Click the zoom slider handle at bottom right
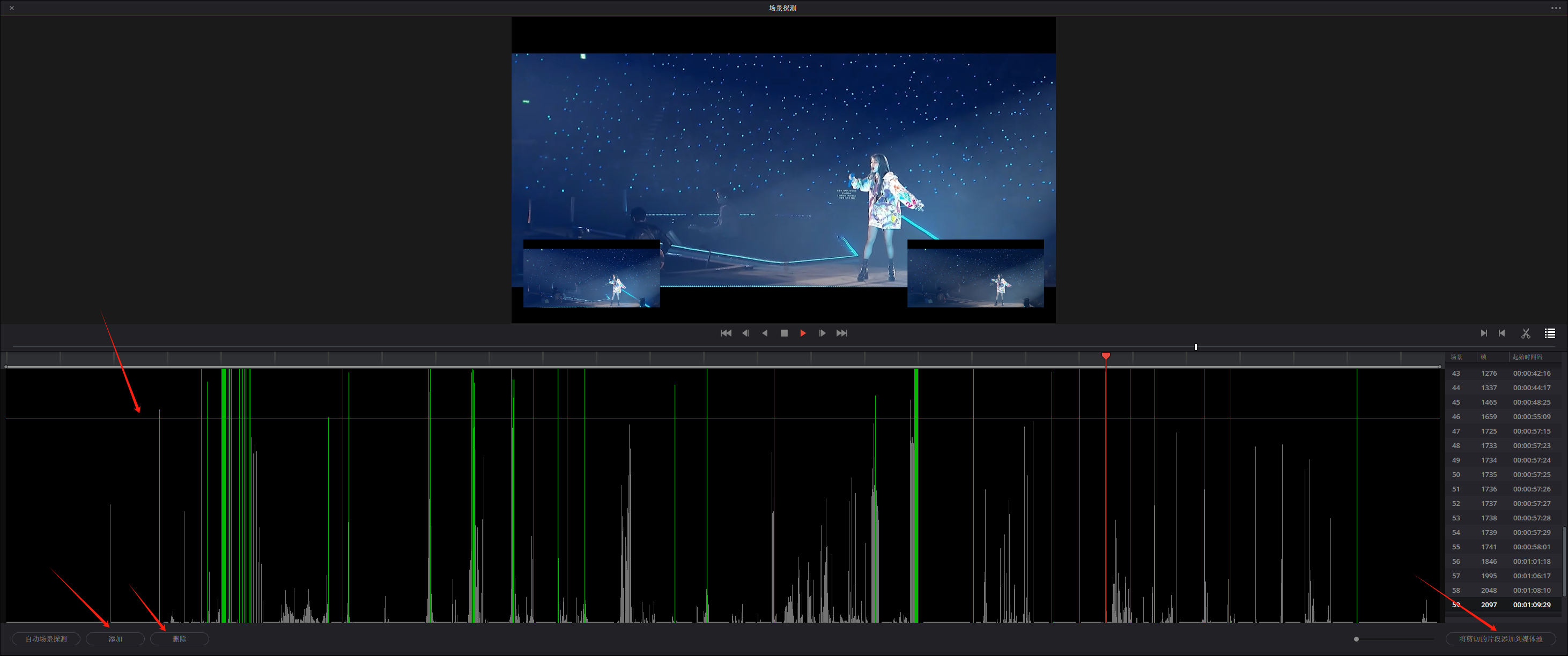This screenshot has width=1568, height=656. (1356, 639)
